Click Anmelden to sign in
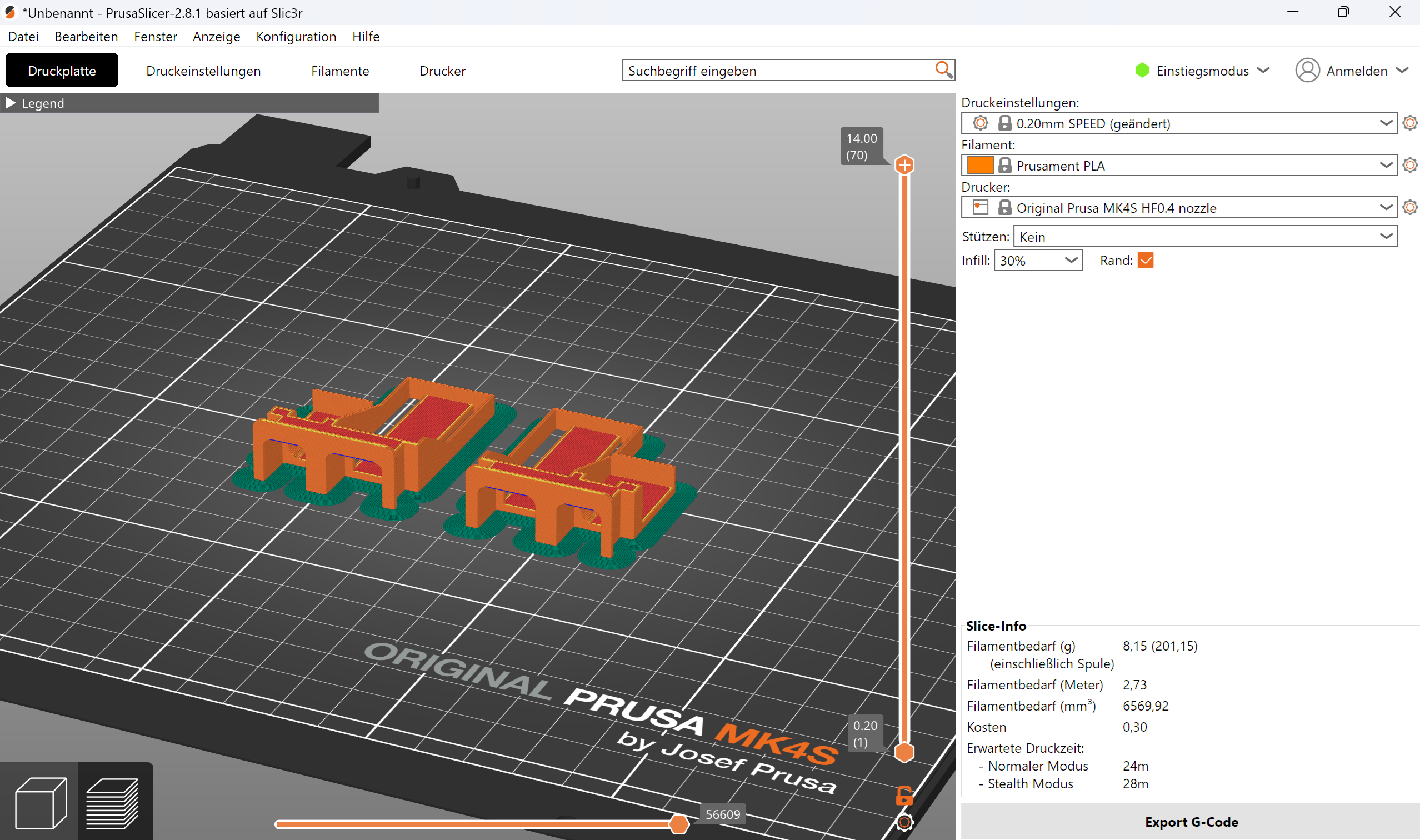Image resolution: width=1420 pixels, height=840 pixels. pyautogui.click(x=1356, y=71)
